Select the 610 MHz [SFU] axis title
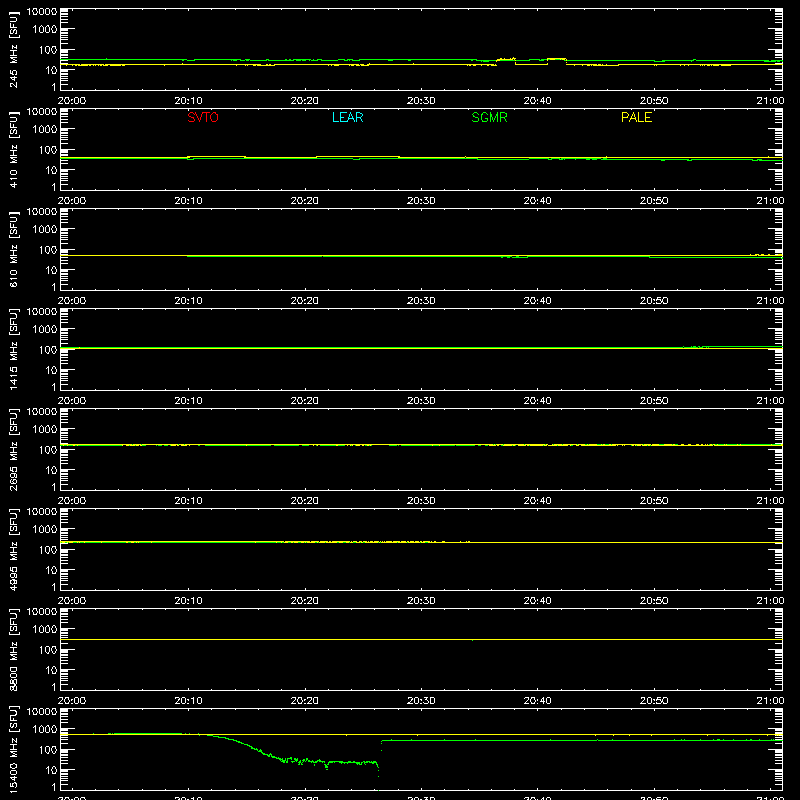 pyautogui.click(x=13, y=249)
